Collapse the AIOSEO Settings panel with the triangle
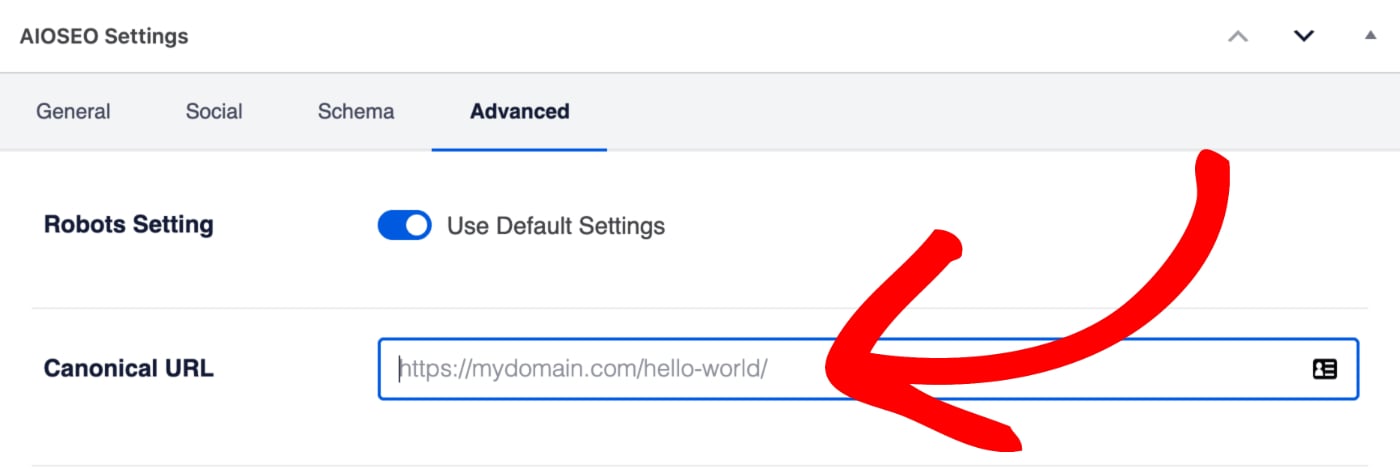Viewport: 1400px width, 471px height. pos(1370,35)
